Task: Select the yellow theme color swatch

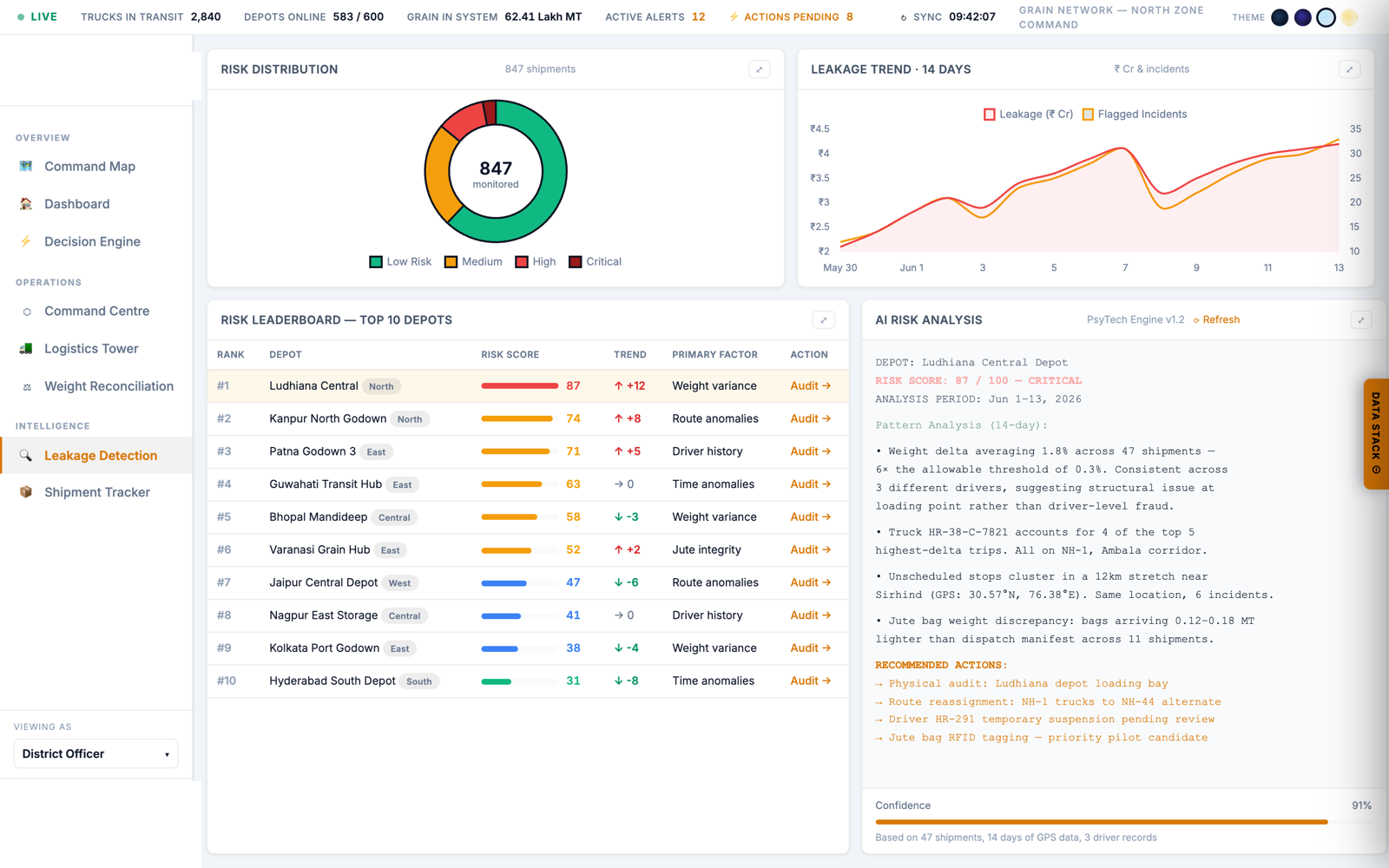Action: click(x=1349, y=17)
